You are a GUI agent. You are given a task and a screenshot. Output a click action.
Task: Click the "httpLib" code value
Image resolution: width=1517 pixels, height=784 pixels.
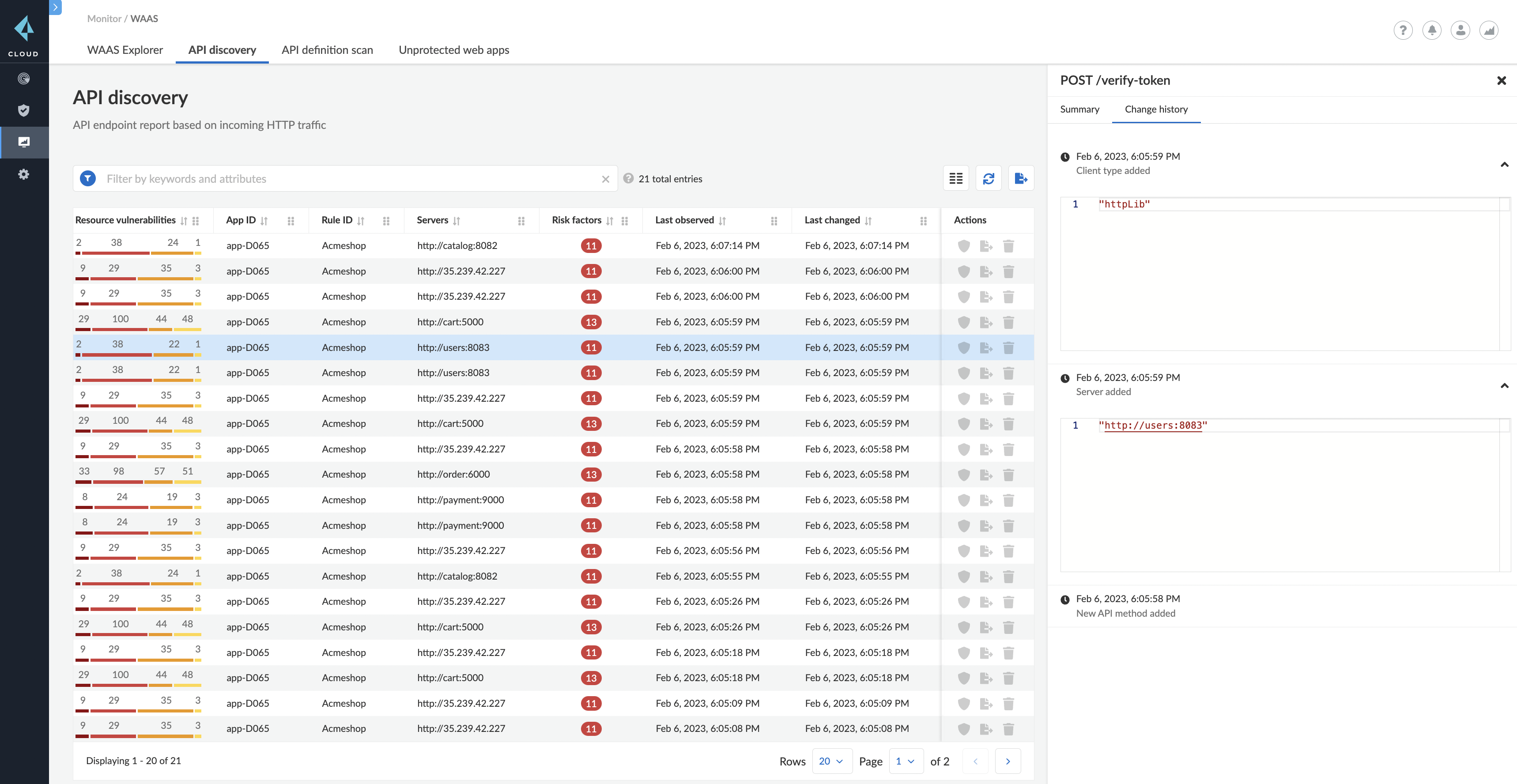pyautogui.click(x=1124, y=204)
